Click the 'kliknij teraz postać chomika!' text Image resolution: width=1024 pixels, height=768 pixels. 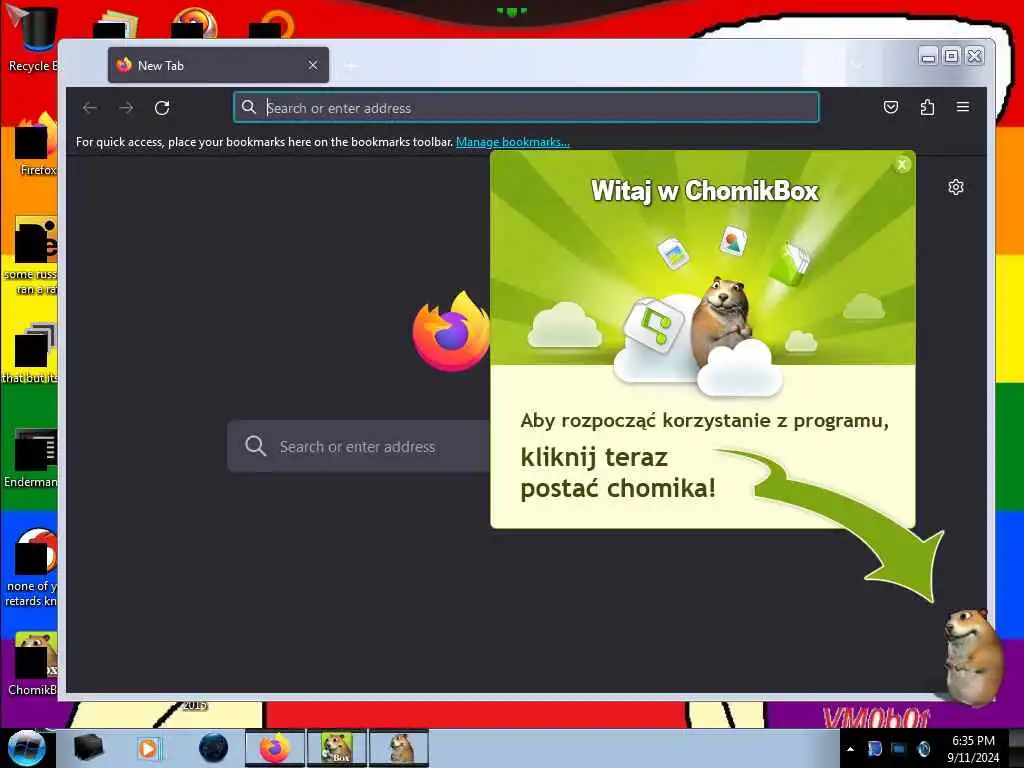618,473
